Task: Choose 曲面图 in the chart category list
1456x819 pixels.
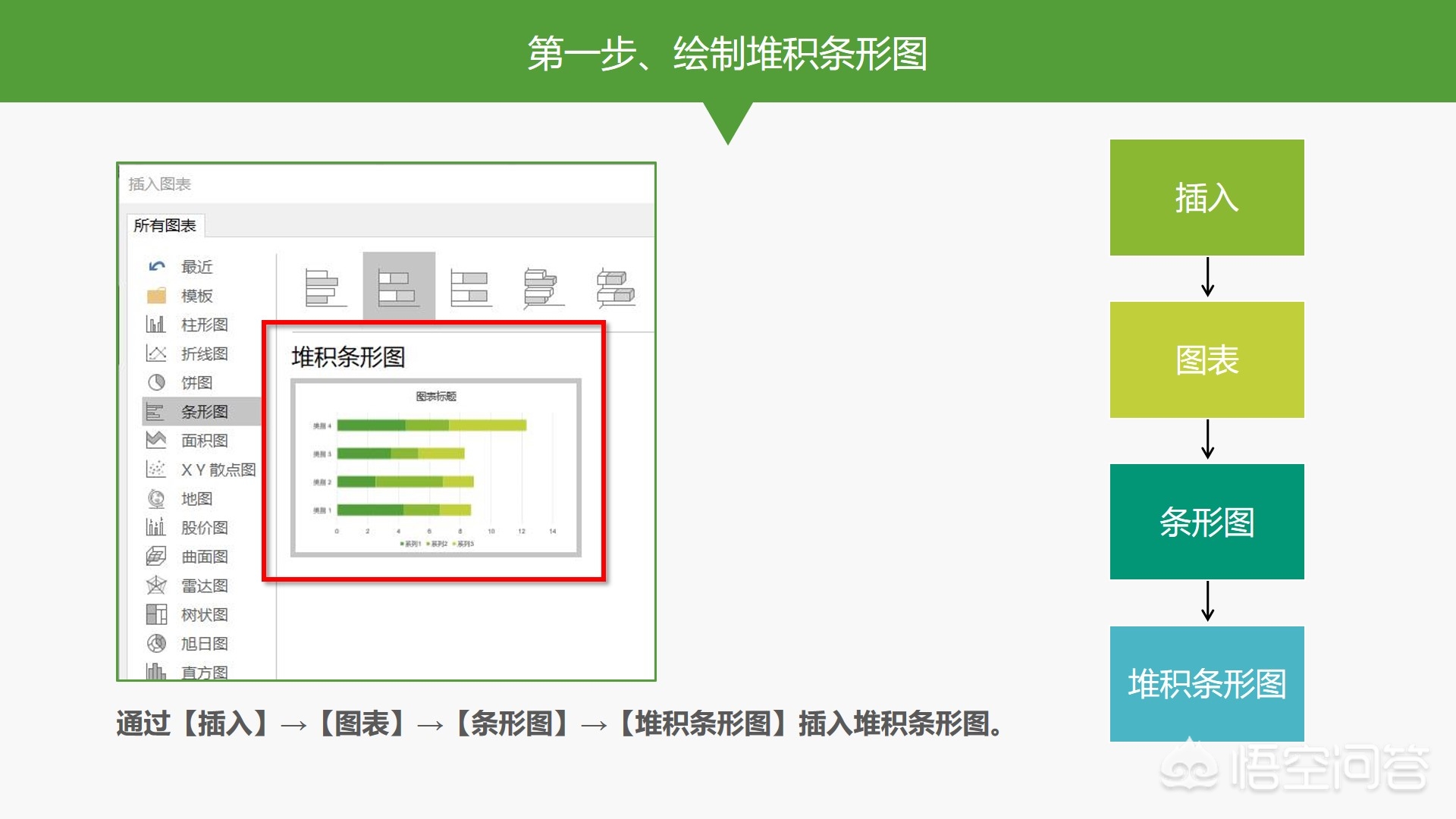Action: coord(205,557)
